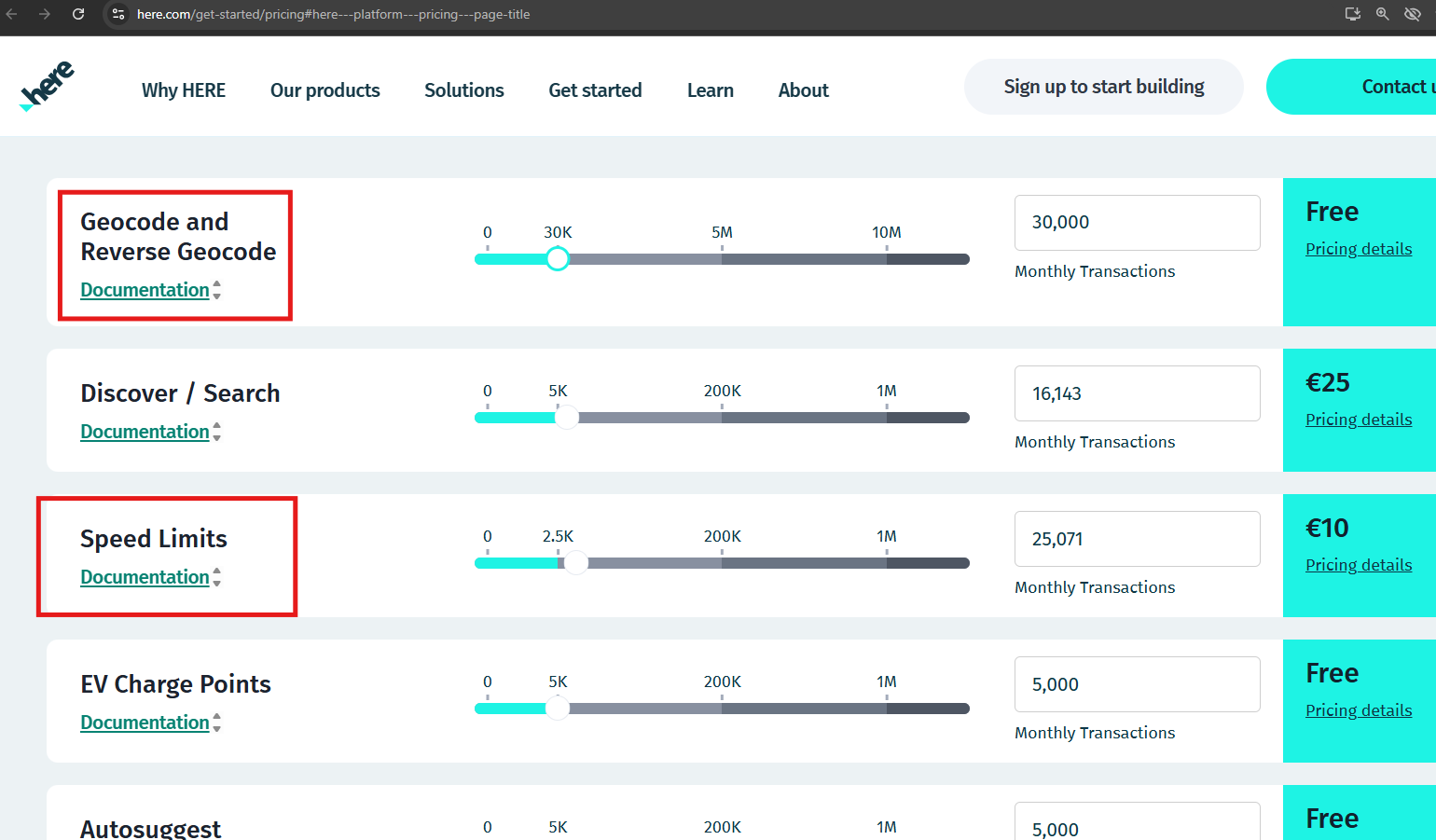Open Pricing details for Speed Limits

click(x=1359, y=565)
